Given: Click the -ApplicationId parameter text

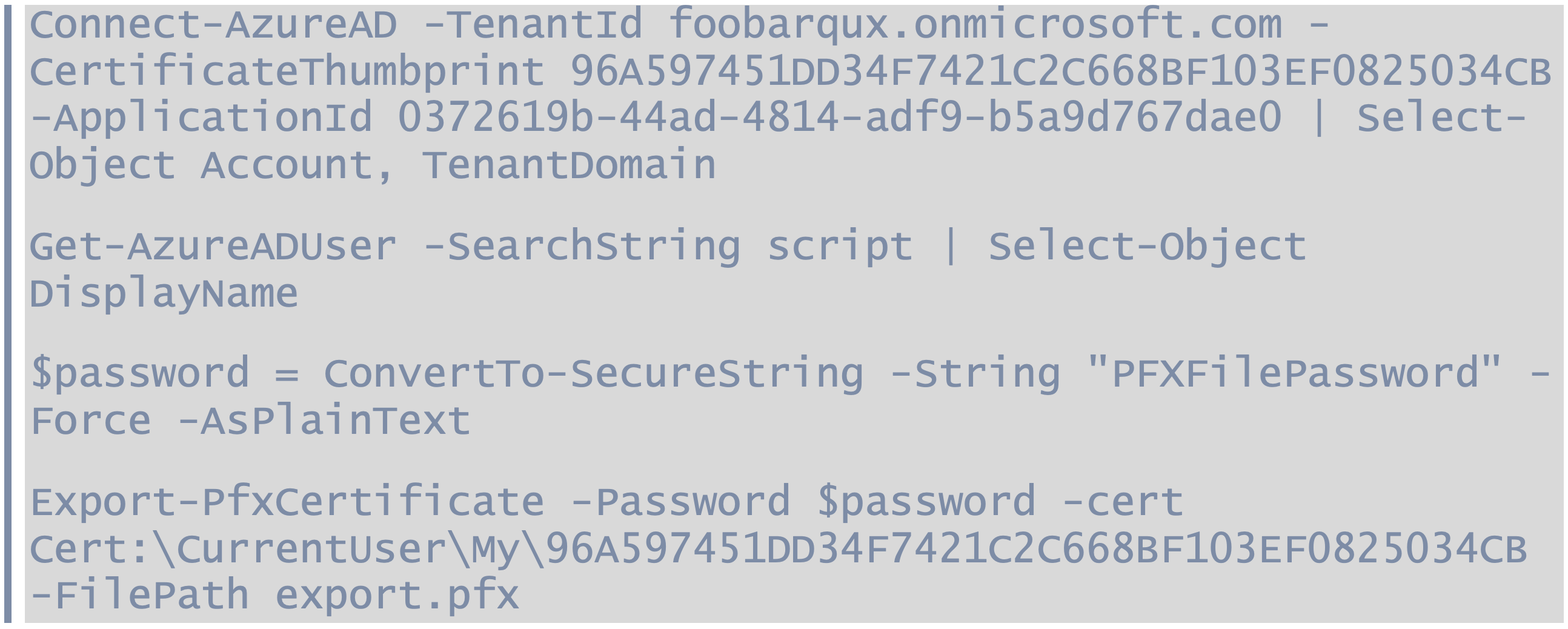Looking at the screenshot, I should coord(201,118).
